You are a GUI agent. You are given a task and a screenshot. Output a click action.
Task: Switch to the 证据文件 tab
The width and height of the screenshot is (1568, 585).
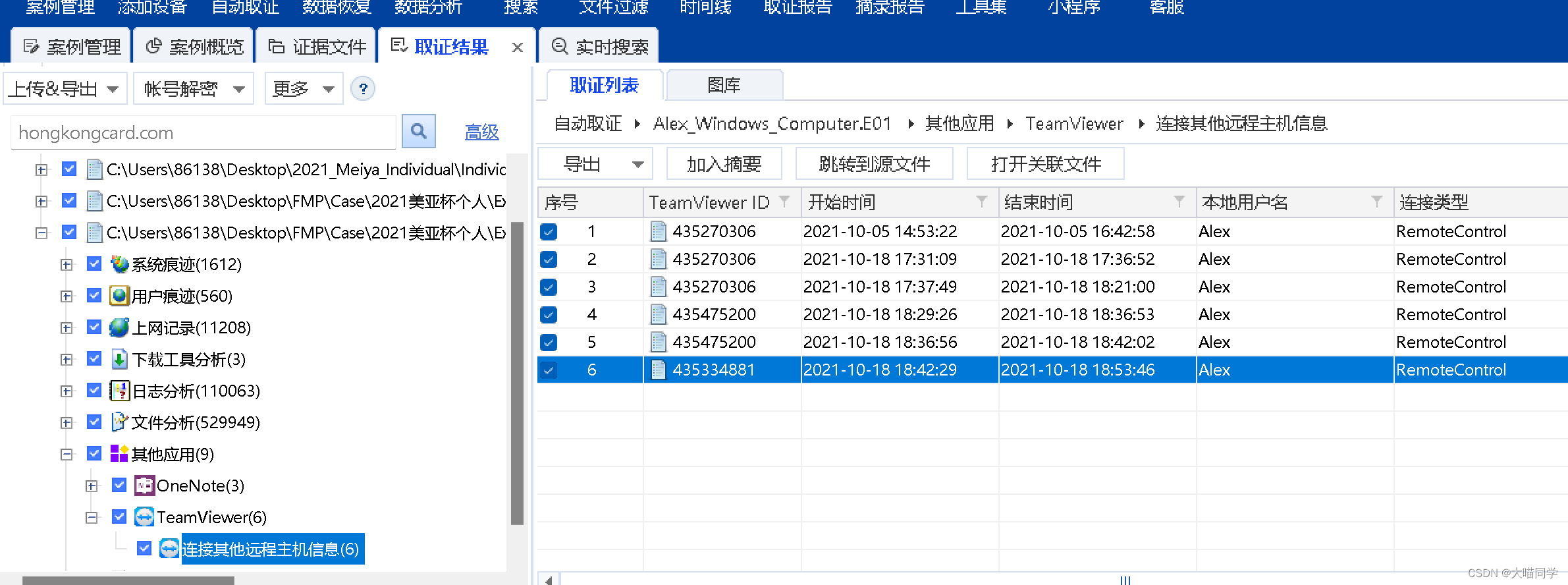pos(316,46)
